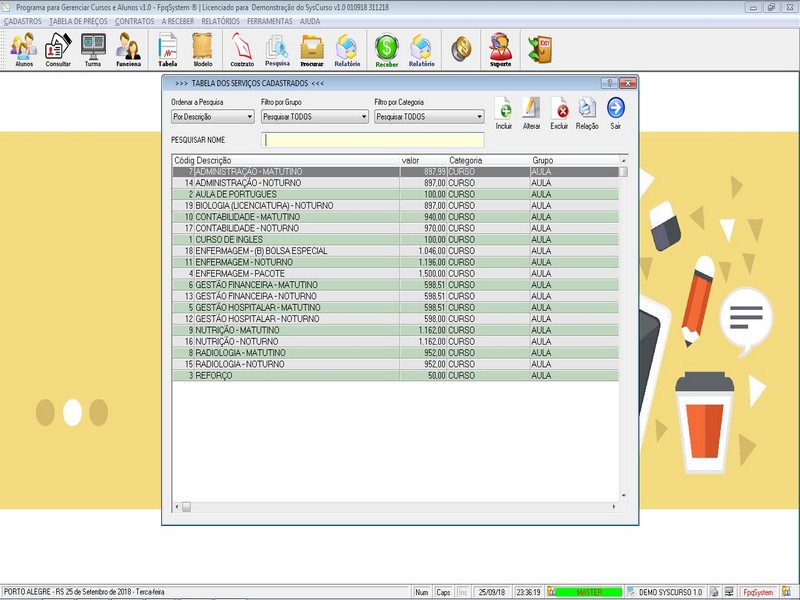The image size is (800, 600).
Task: Click the horizontal scrollbar of the table
Action: coord(400,507)
